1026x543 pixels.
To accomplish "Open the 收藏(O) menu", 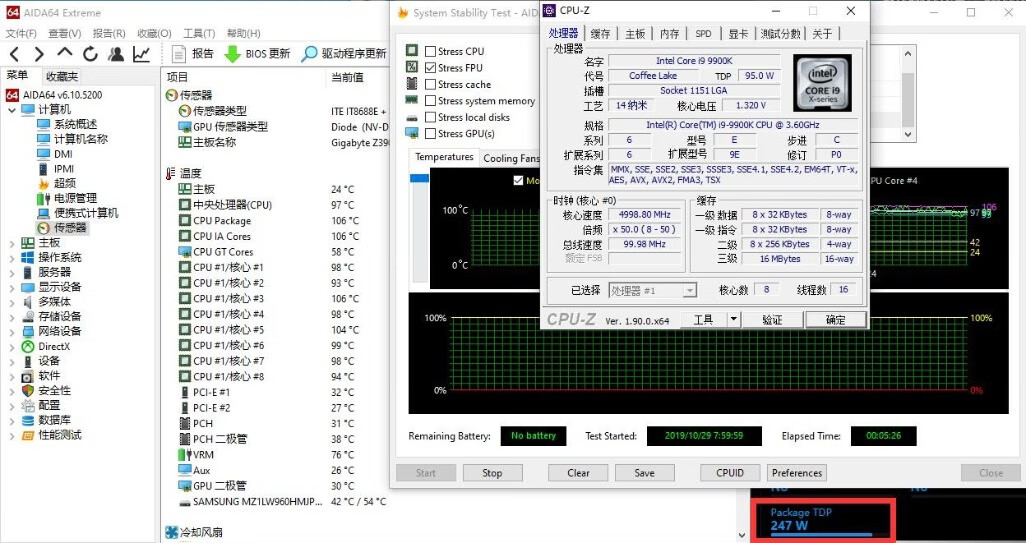I will (154, 33).
